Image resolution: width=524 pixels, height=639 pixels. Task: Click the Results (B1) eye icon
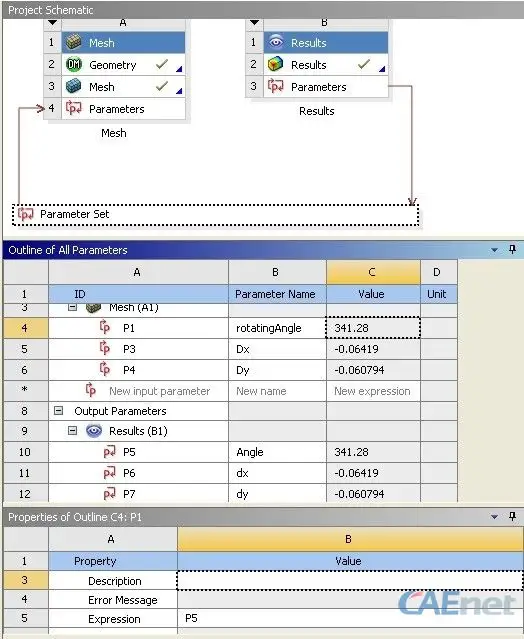click(x=94, y=431)
